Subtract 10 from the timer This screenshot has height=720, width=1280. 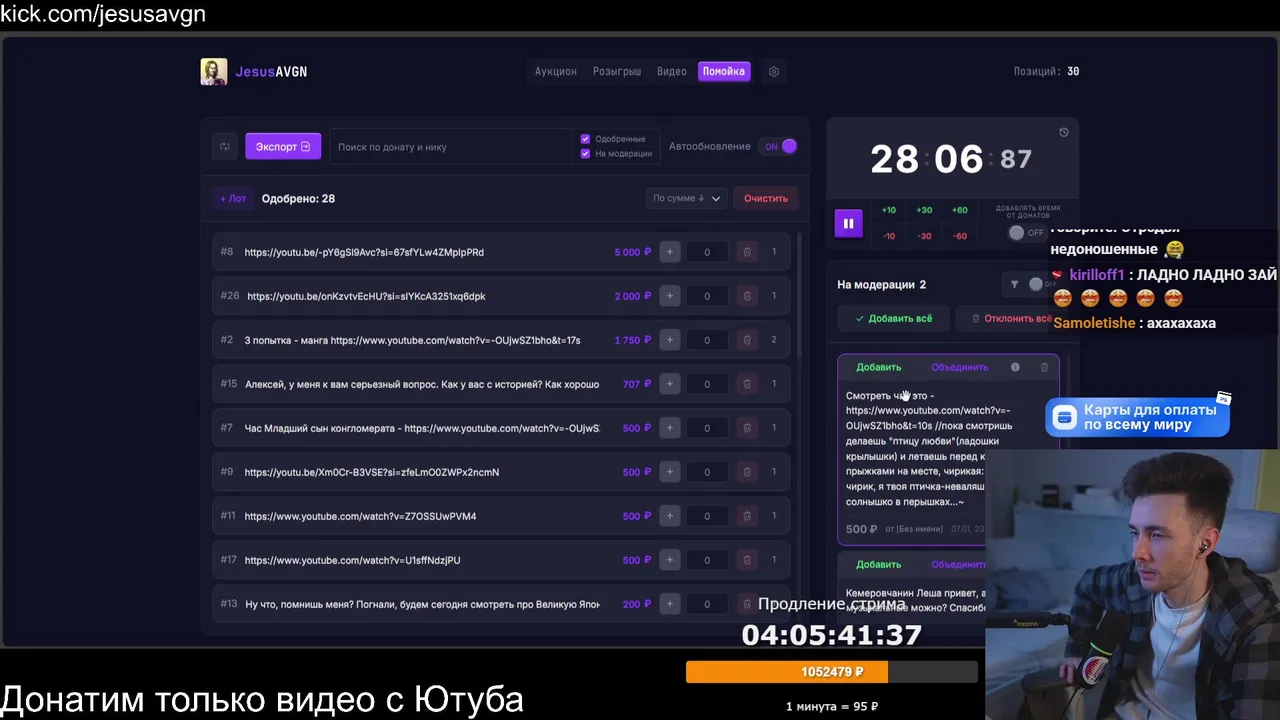click(889, 236)
